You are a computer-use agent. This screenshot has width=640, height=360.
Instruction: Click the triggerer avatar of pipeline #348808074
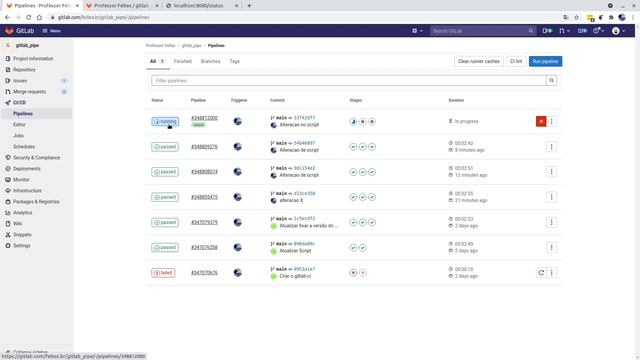click(x=238, y=172)
